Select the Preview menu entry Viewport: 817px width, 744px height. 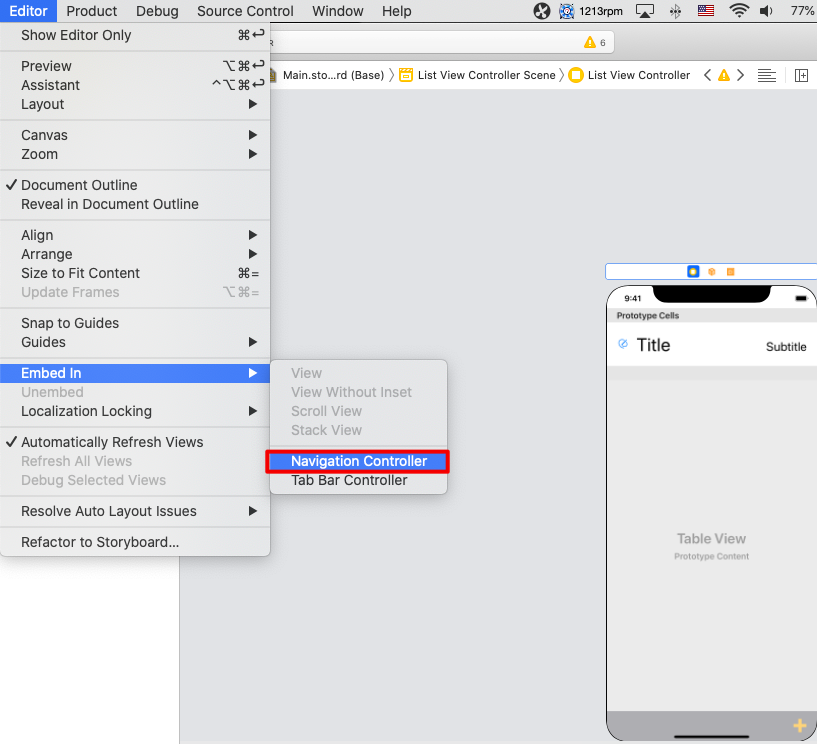pos(135,66)
